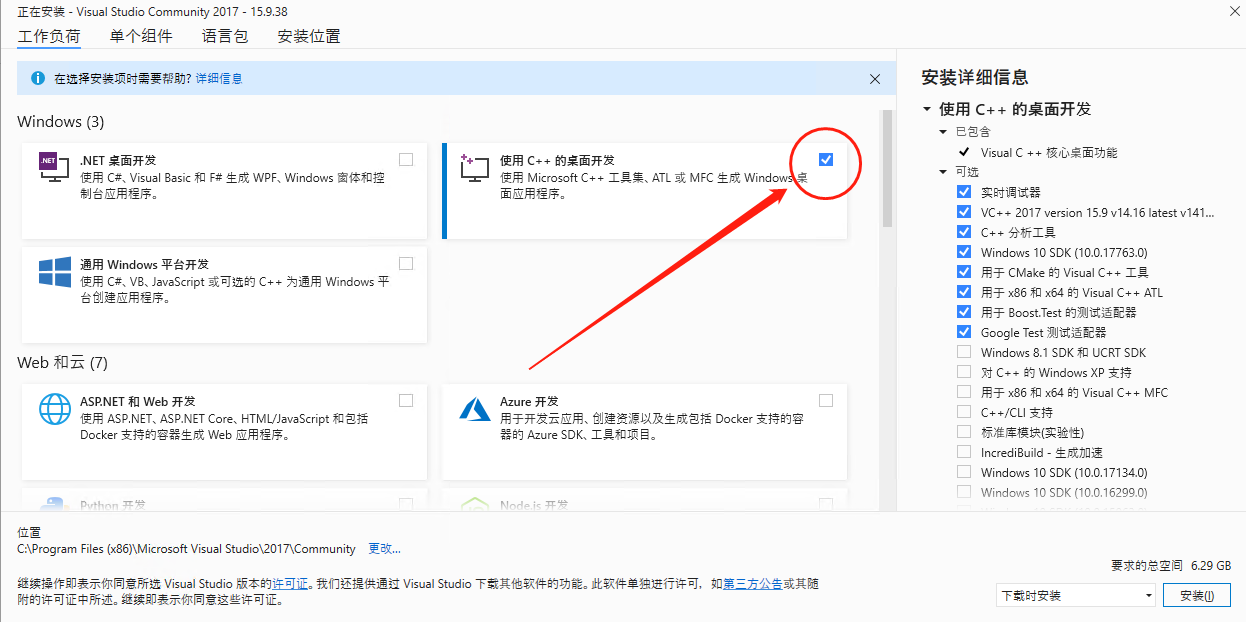Image resolution: width=1246 pixels, height=622 pixels.
Task: Switch to the 工作负荷 tab
Action: pyautogui.click(x=49, y=36)
